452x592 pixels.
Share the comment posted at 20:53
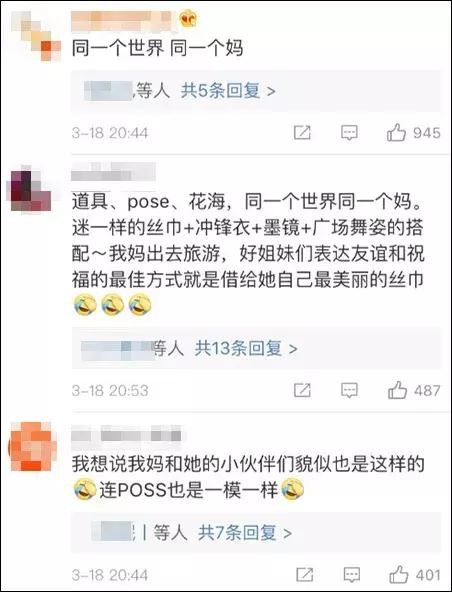point(302,390)
